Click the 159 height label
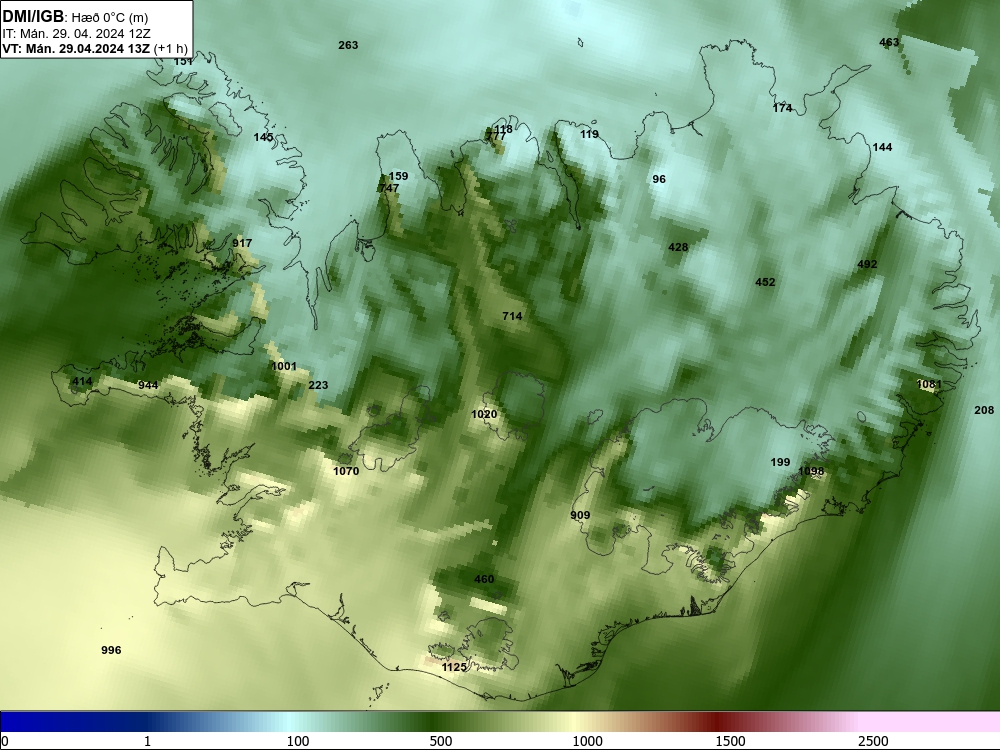1000x750 pixels. [398, 176]
